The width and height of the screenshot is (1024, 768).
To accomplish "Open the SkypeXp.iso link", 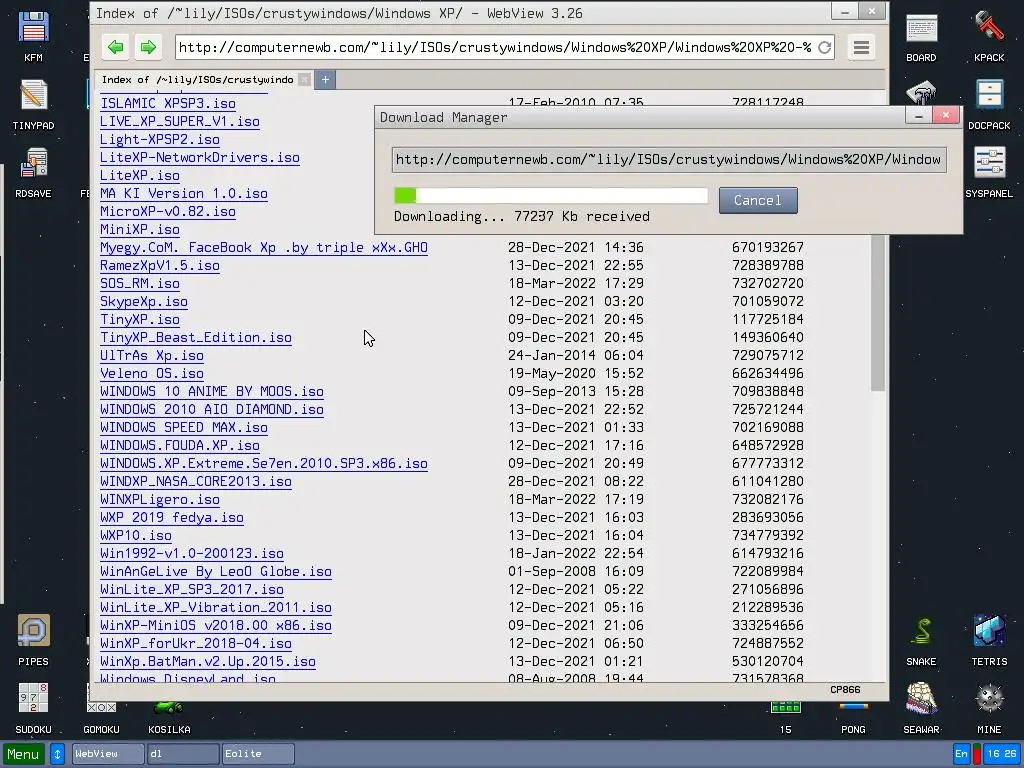I will pyautogui.click(x=144, y=302).
